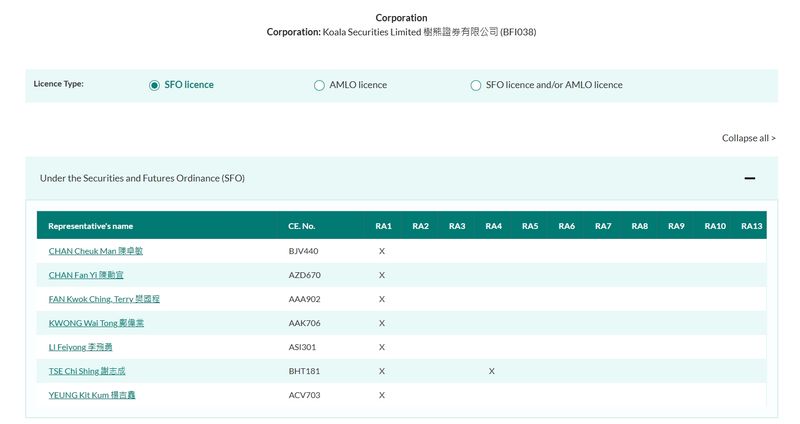Click the RA8 column header
This screenshot has height=424, width=800.
coord(640,226)
